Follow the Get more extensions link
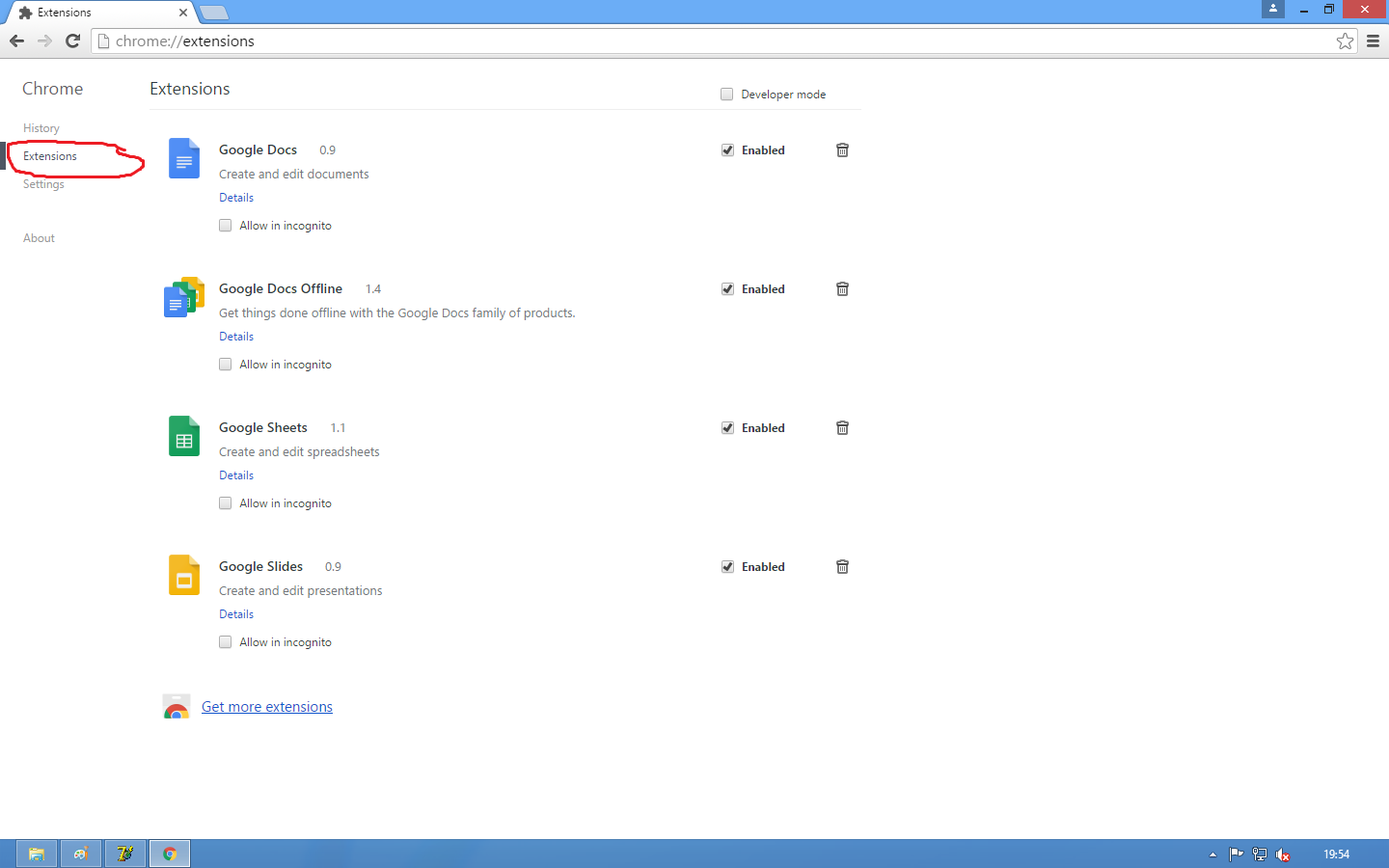Viewport: 1389px width, 868px height. coord(267,707)
